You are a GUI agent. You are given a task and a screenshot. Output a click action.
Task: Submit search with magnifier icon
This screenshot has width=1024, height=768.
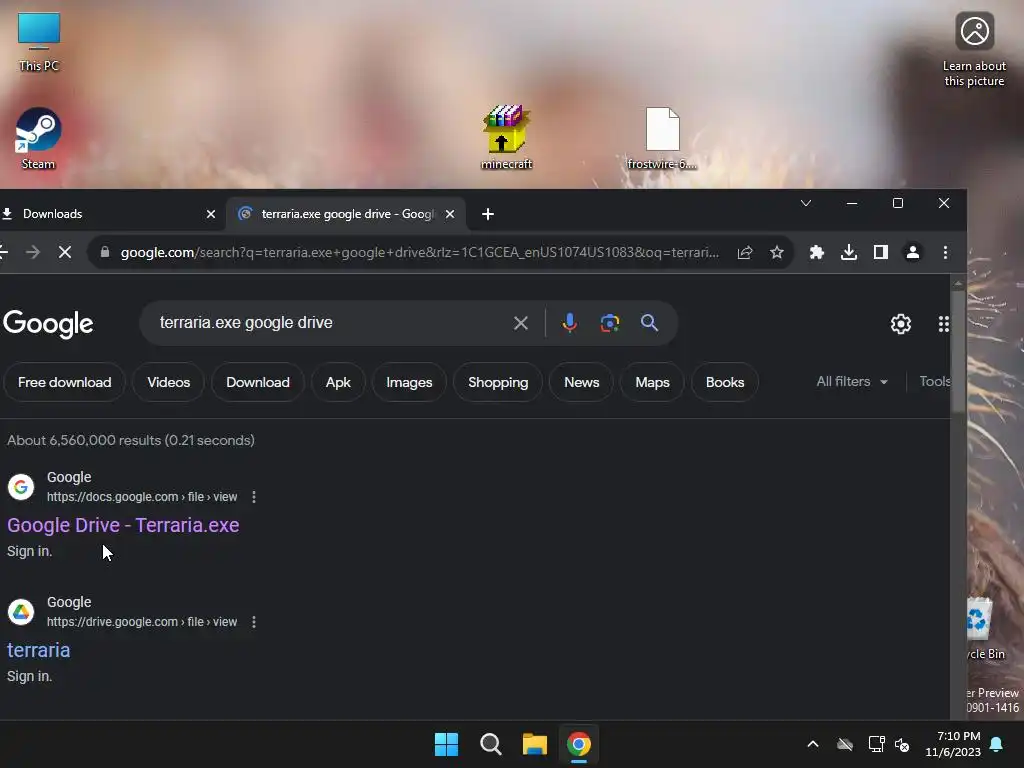point(649,323)
